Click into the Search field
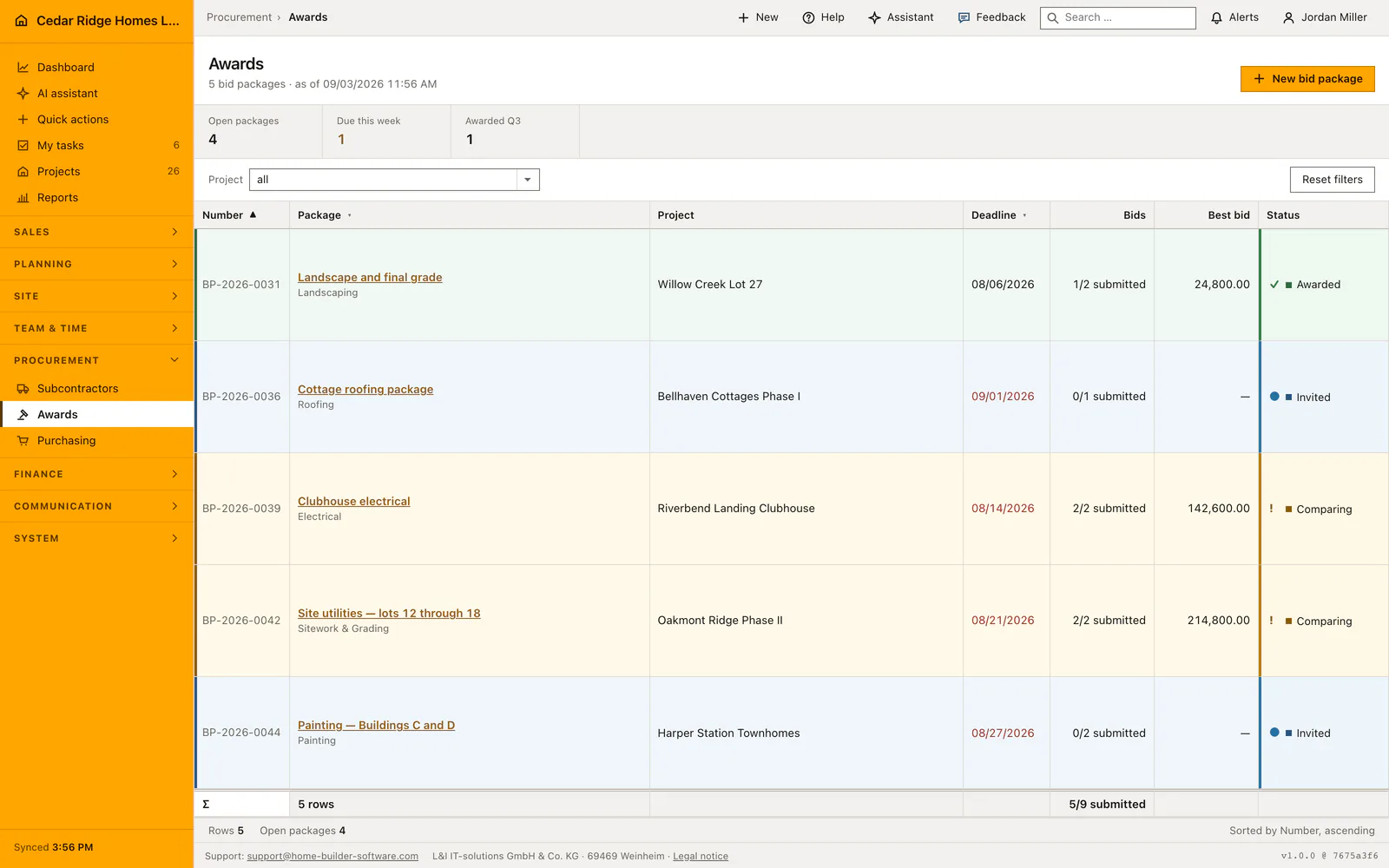This screenshot has height=868, width=1389. (x=1118, y=17)
